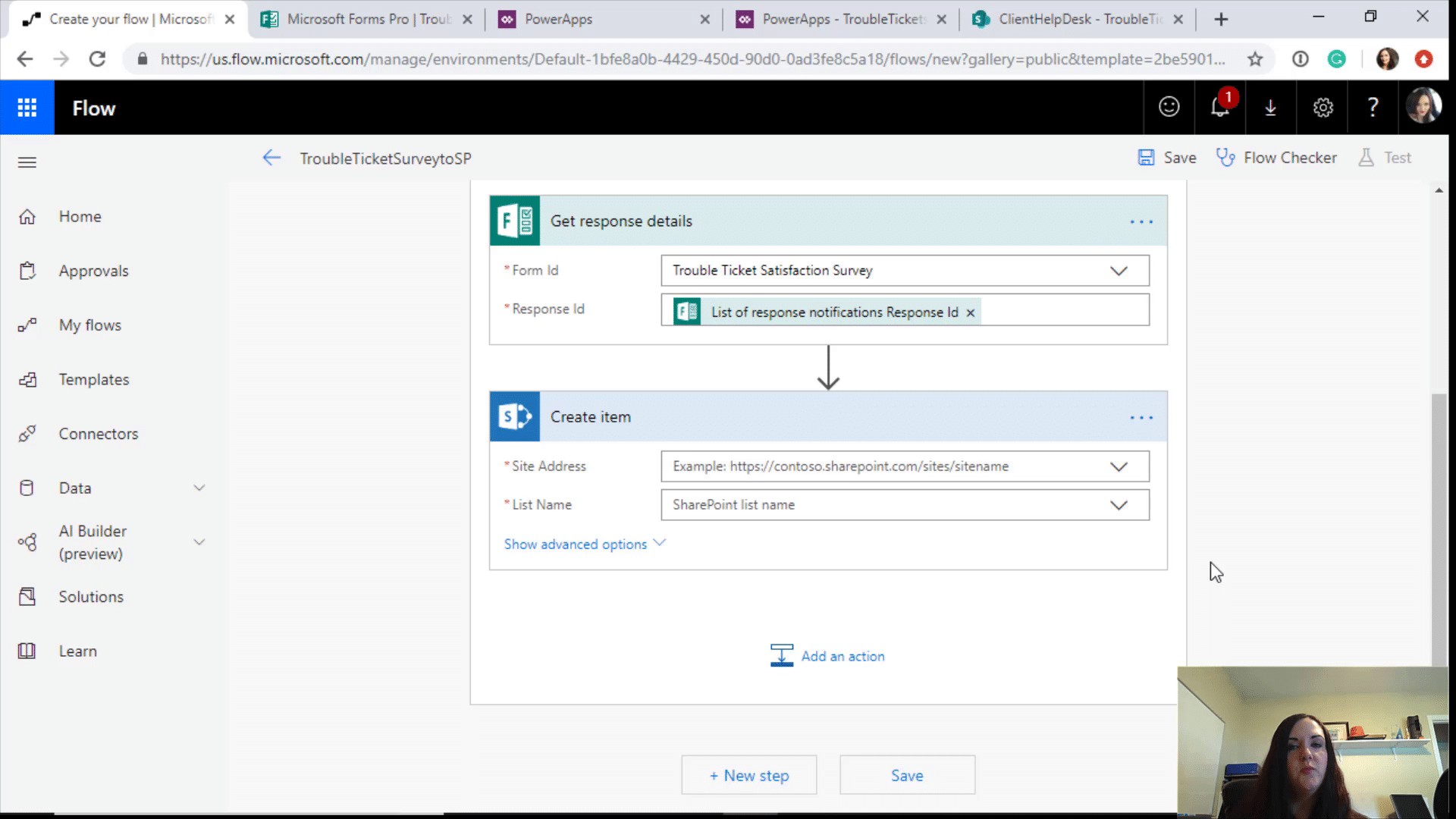Screen dimensions: 1456x819
Task: Click the browser address bar URL
Action: click(x=692, y=59)
